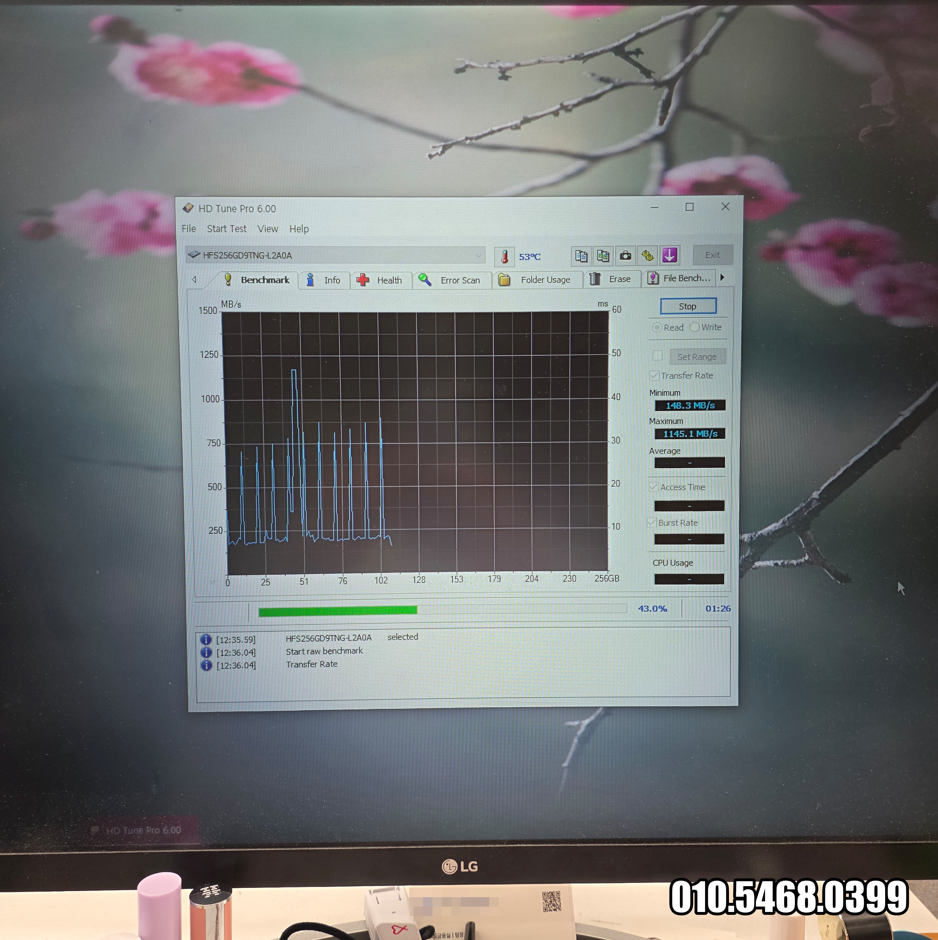Toggle the checkbox beside Set Range
938x940 pixels.
[x=657, y=356]
